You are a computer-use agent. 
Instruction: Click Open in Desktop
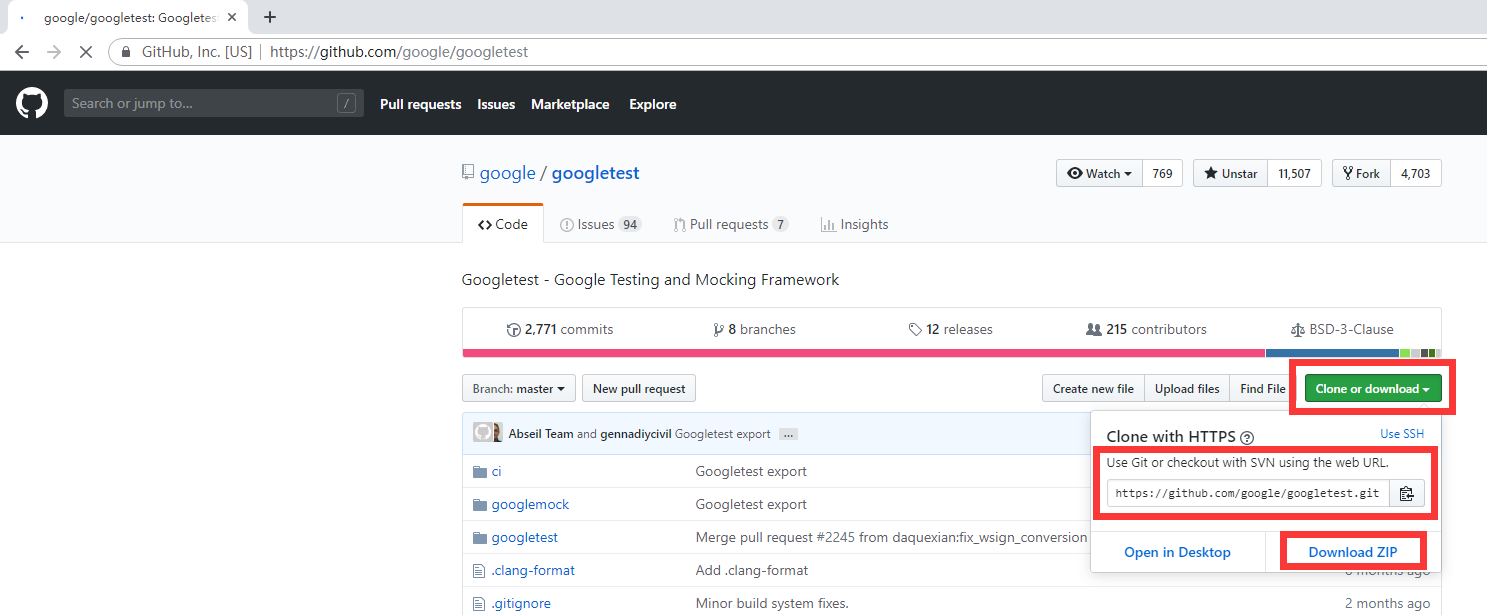pos(1177,552)
